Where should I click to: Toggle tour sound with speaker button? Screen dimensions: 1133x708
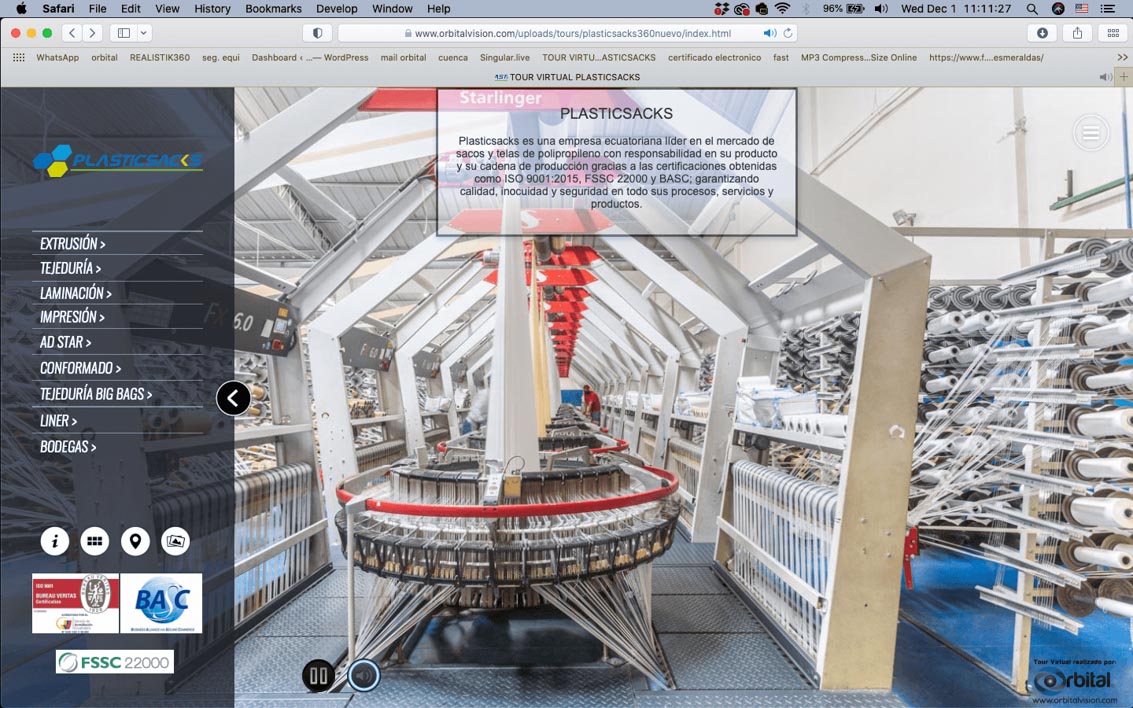click(x=364, y=676)
